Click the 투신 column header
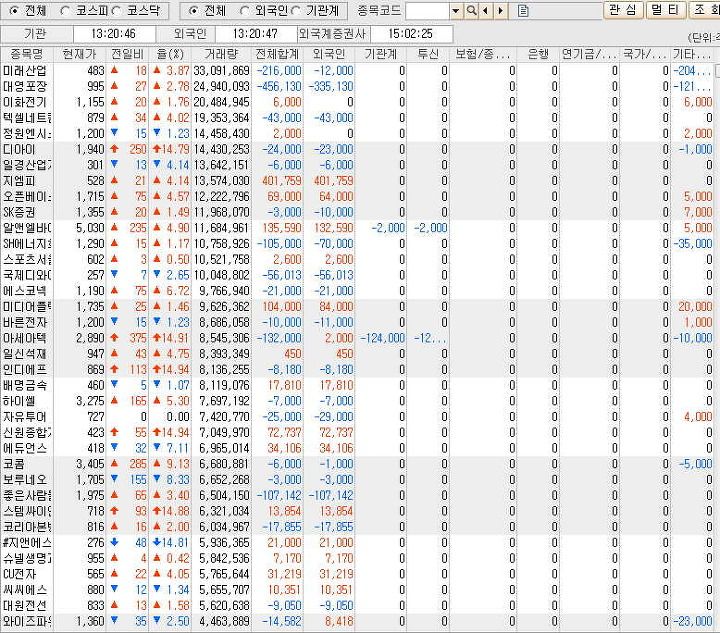Viewport: 720px width, 633px height. point(428,54)
